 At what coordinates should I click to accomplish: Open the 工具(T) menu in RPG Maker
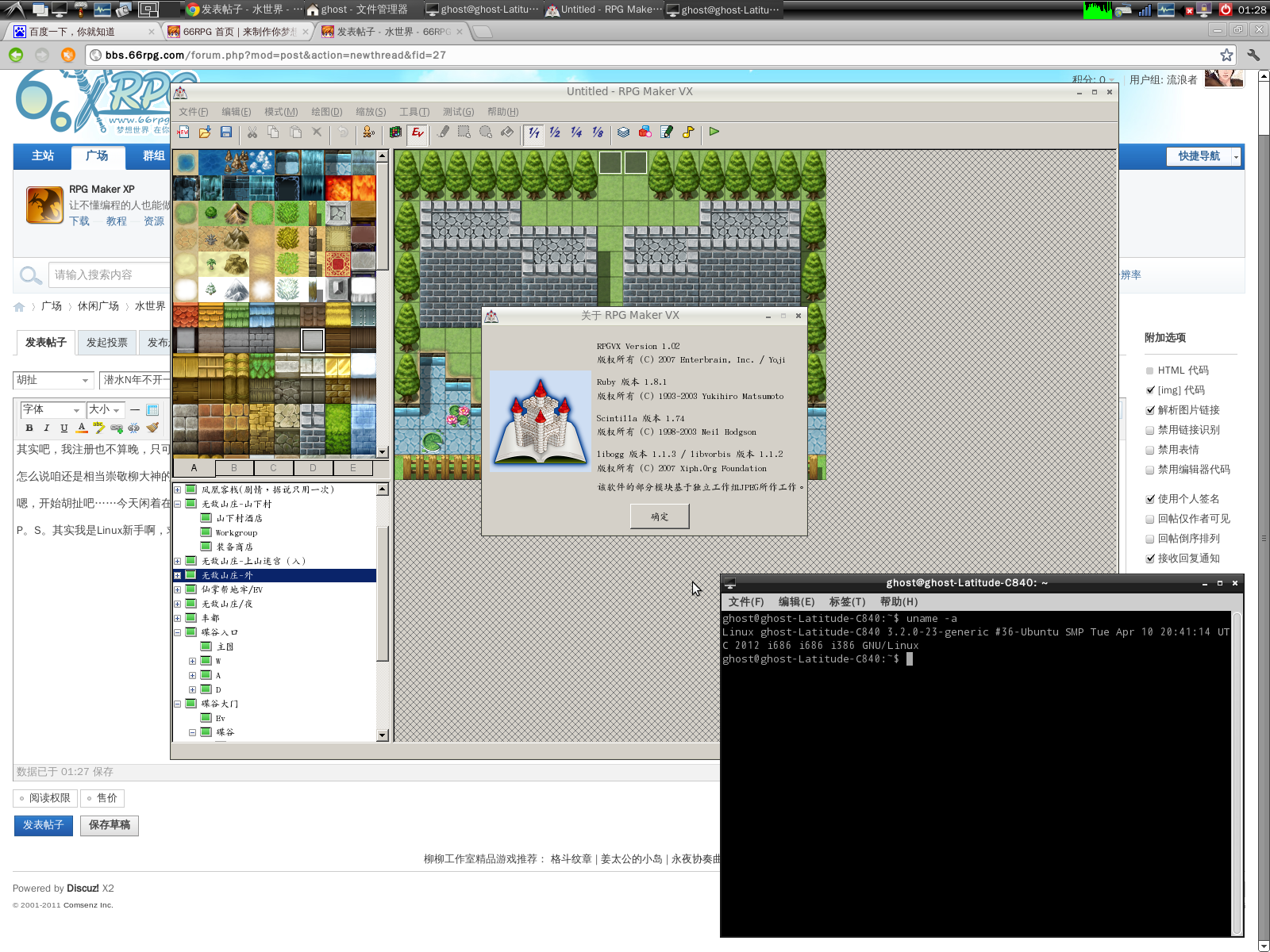point(414,112)
